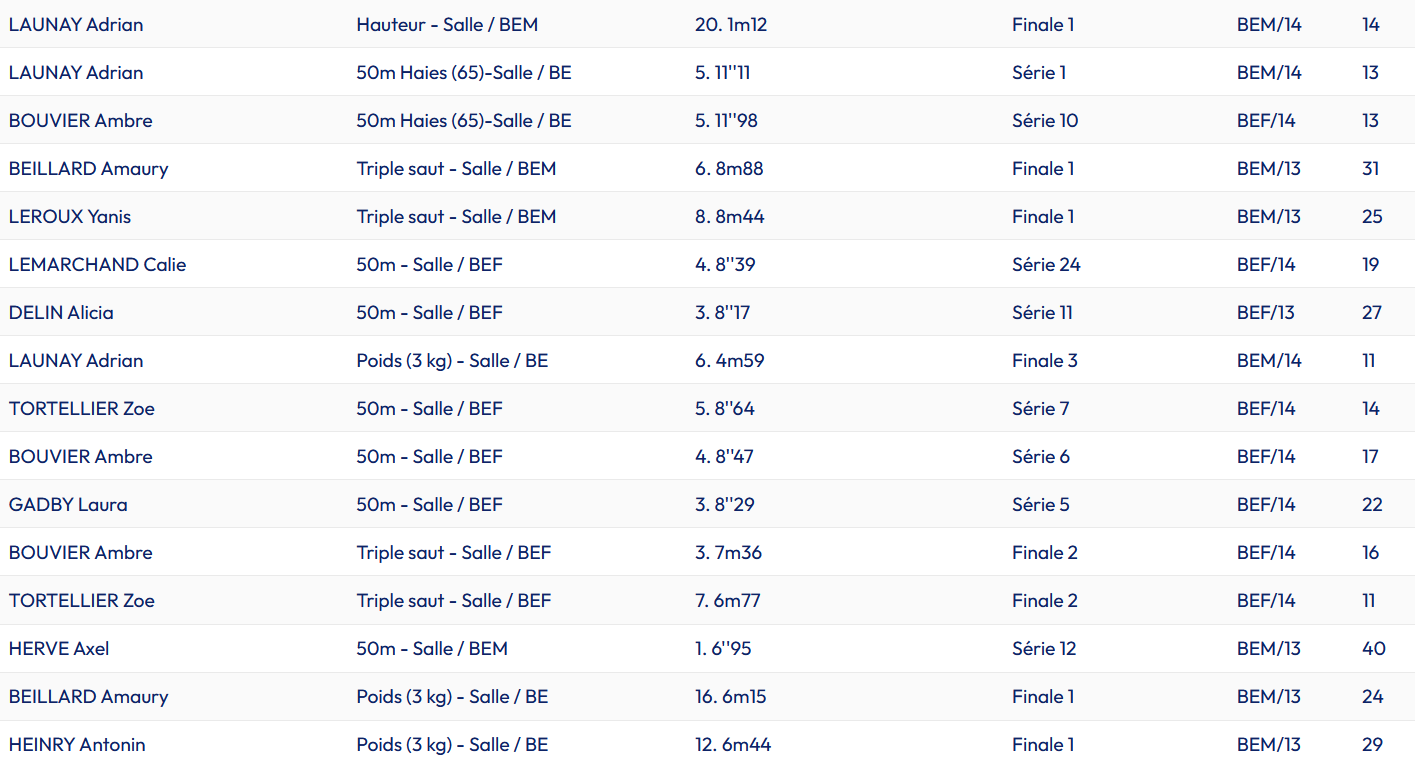Select the Finale 3 round label

pyautogui.click(x=1044, y=361)
